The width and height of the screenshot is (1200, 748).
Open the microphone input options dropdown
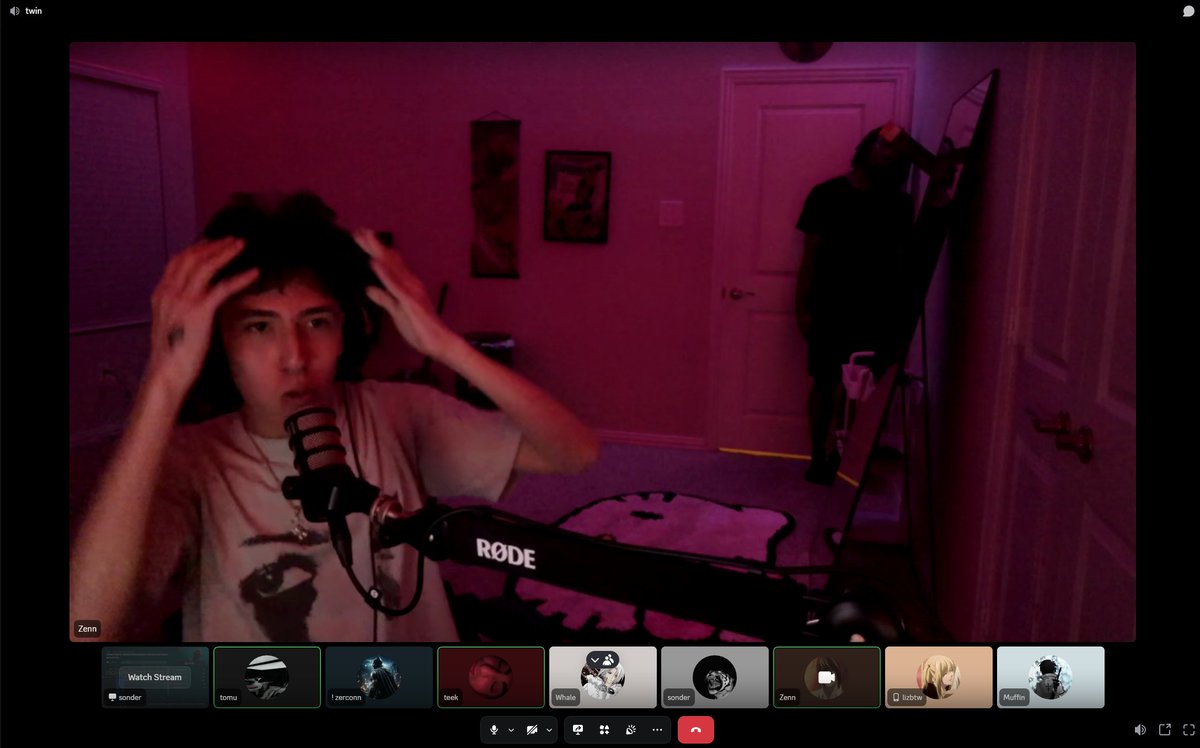click(x=511, y=730)
